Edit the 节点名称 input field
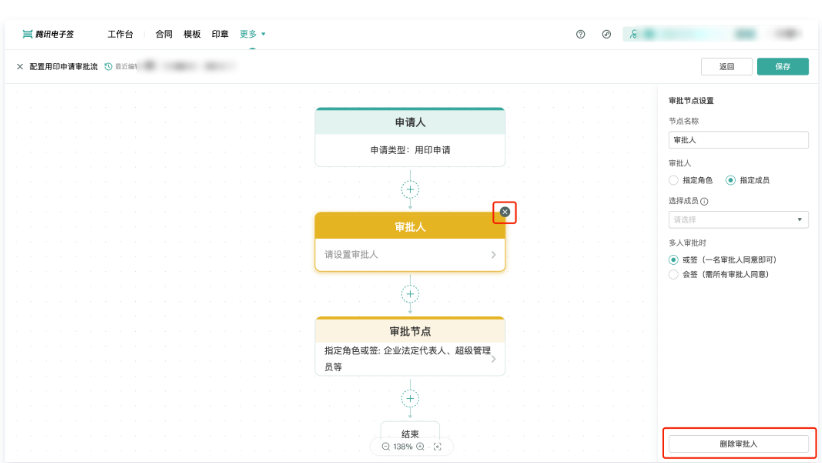This screenshot has height=463, width=822. (x=738, y=140)
